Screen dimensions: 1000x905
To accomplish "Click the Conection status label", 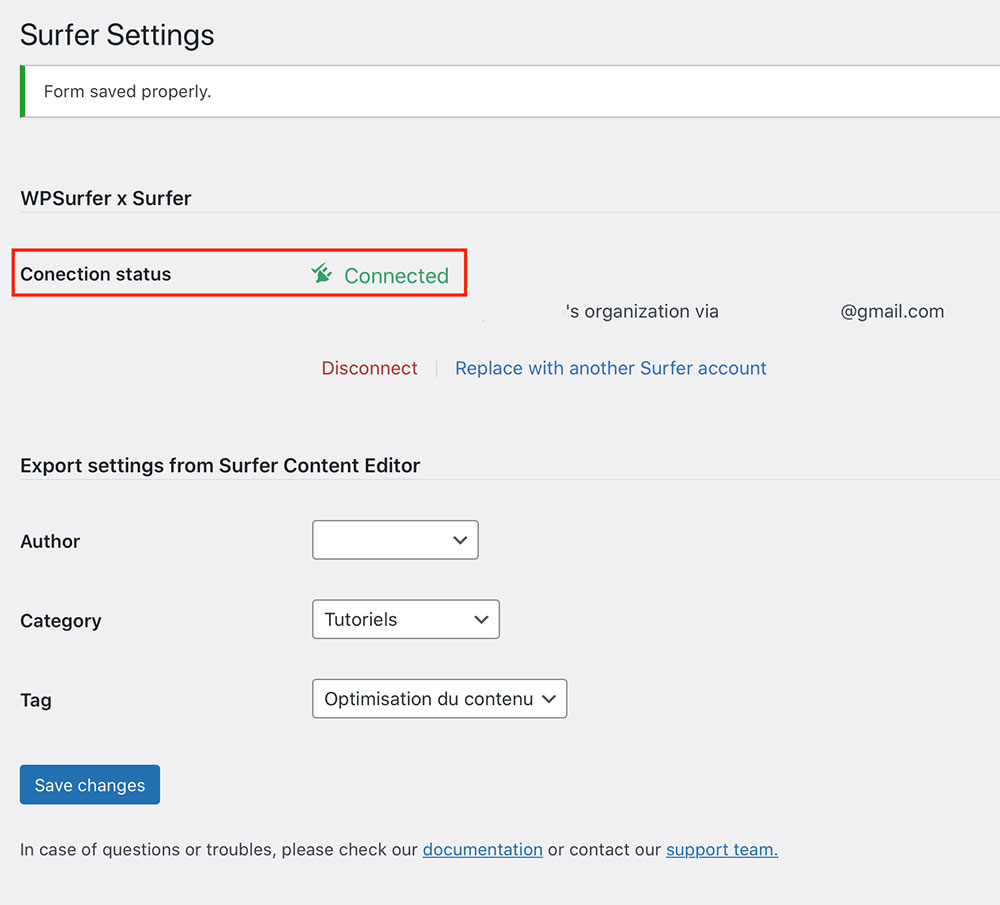I will coord(96,274).
